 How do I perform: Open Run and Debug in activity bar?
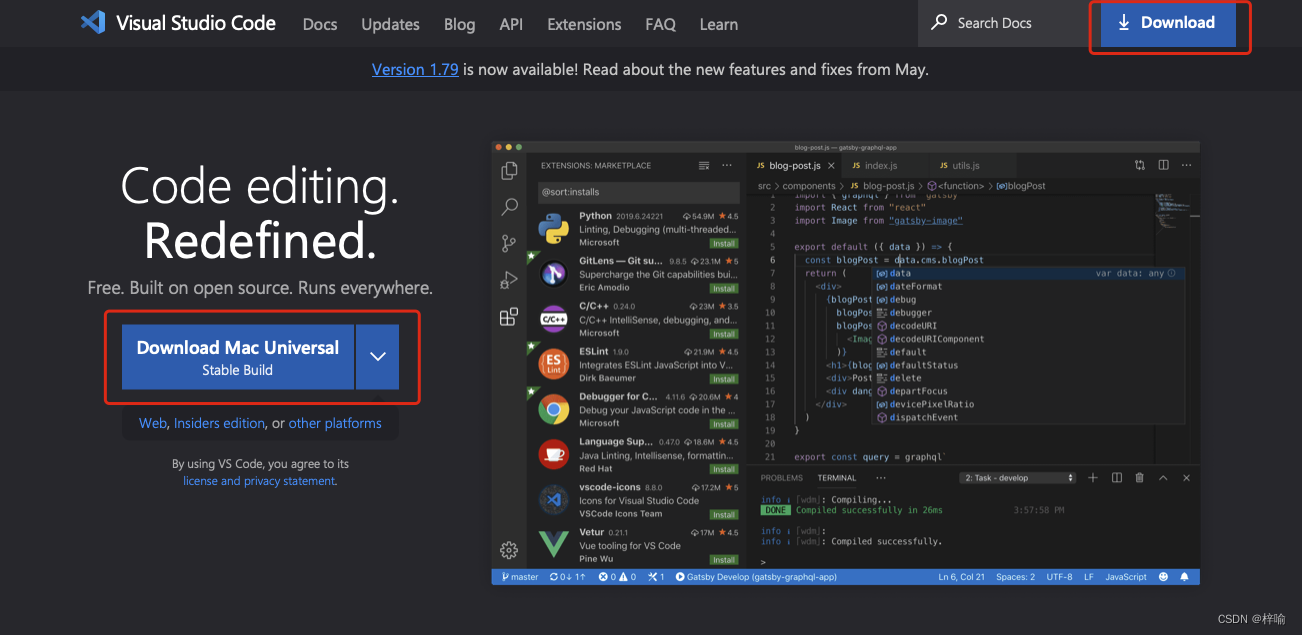point(509,280)
